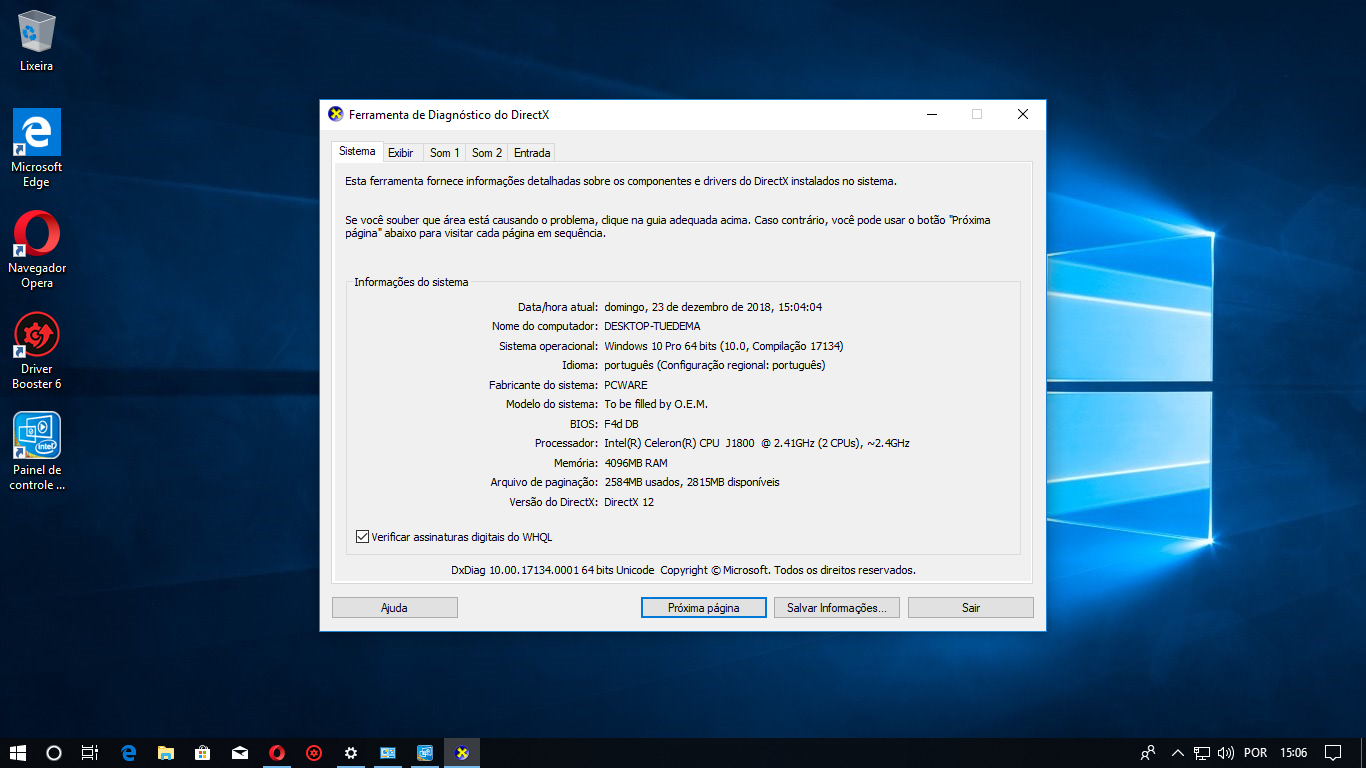Open the Action Center notifications icon
The width and height of the screenshot is (1366, 768).
1333,753
